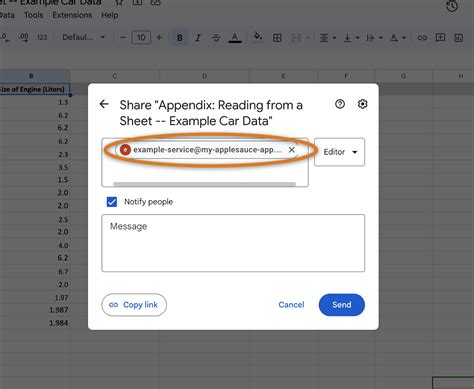Apply strikethrough formatting

pos(216,38)
